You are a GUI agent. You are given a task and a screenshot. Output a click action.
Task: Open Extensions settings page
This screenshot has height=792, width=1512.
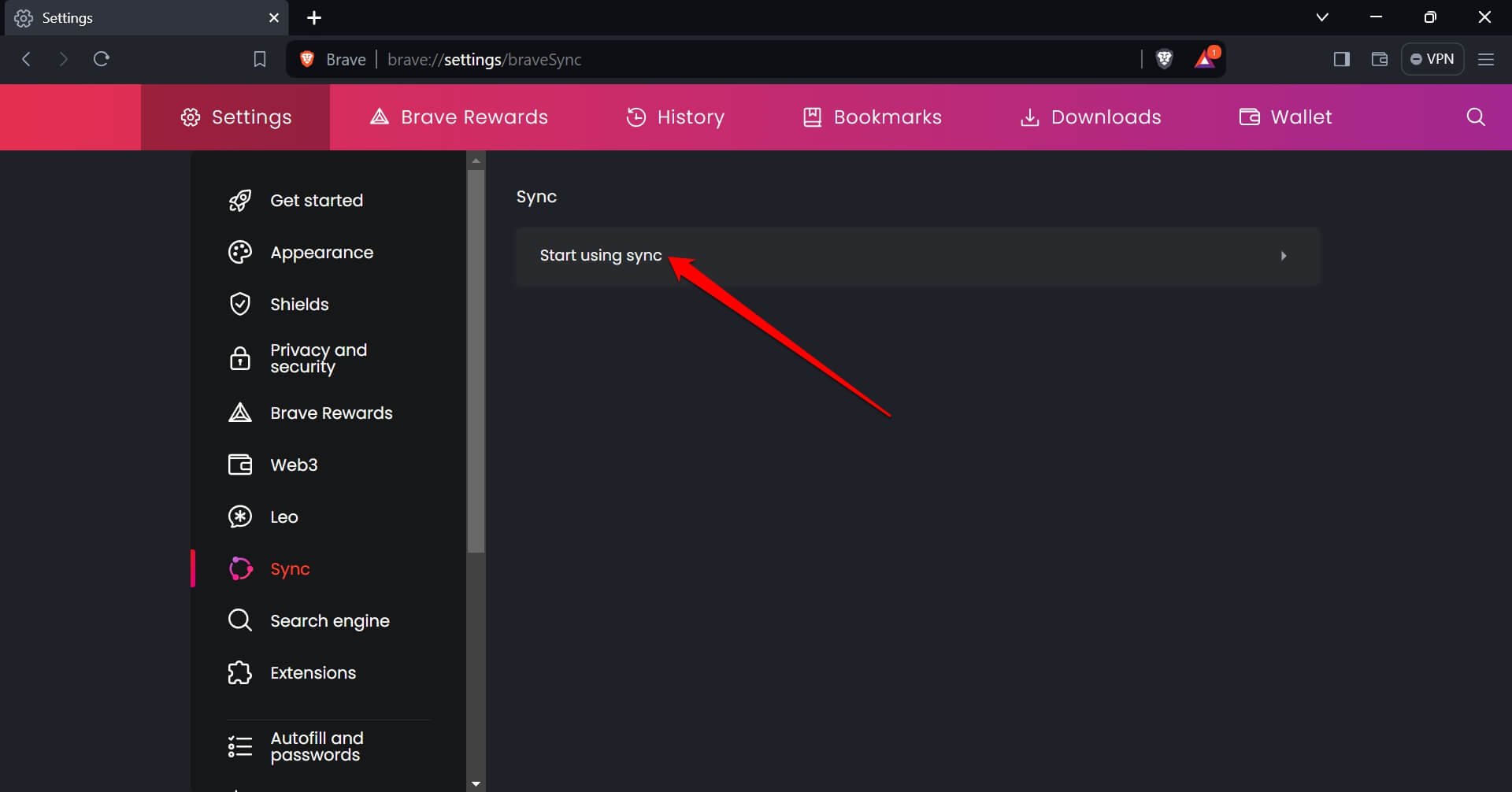(x=313, y=673)
